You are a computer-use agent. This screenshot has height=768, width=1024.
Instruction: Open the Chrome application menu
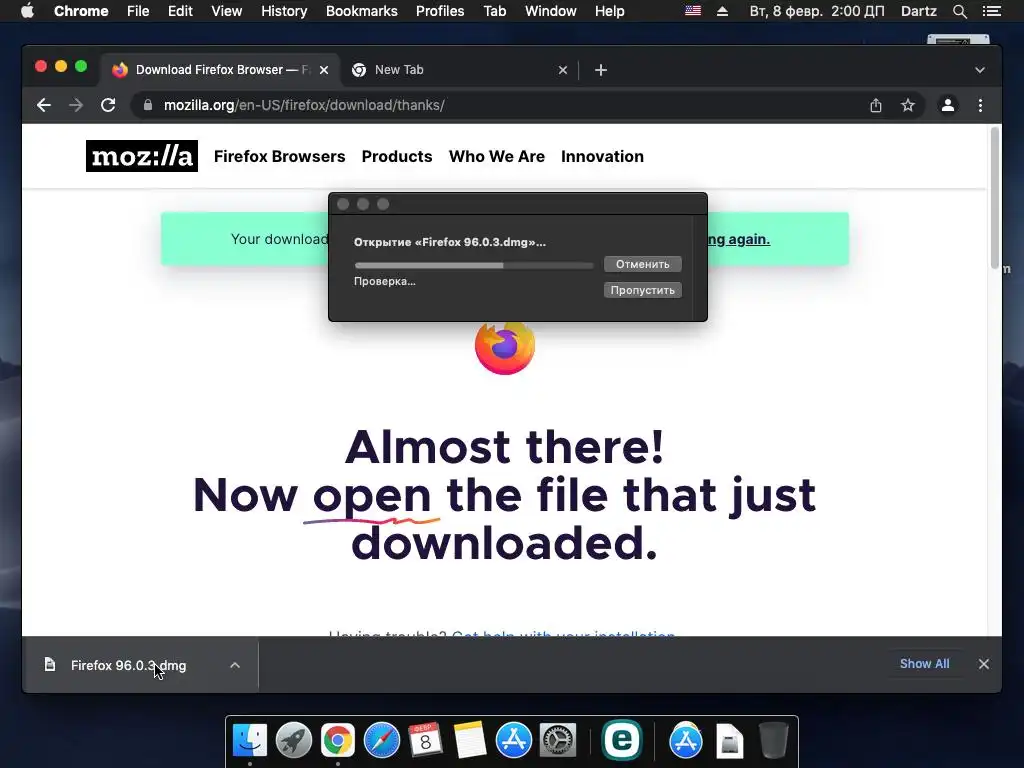click(x=81, y=11)
